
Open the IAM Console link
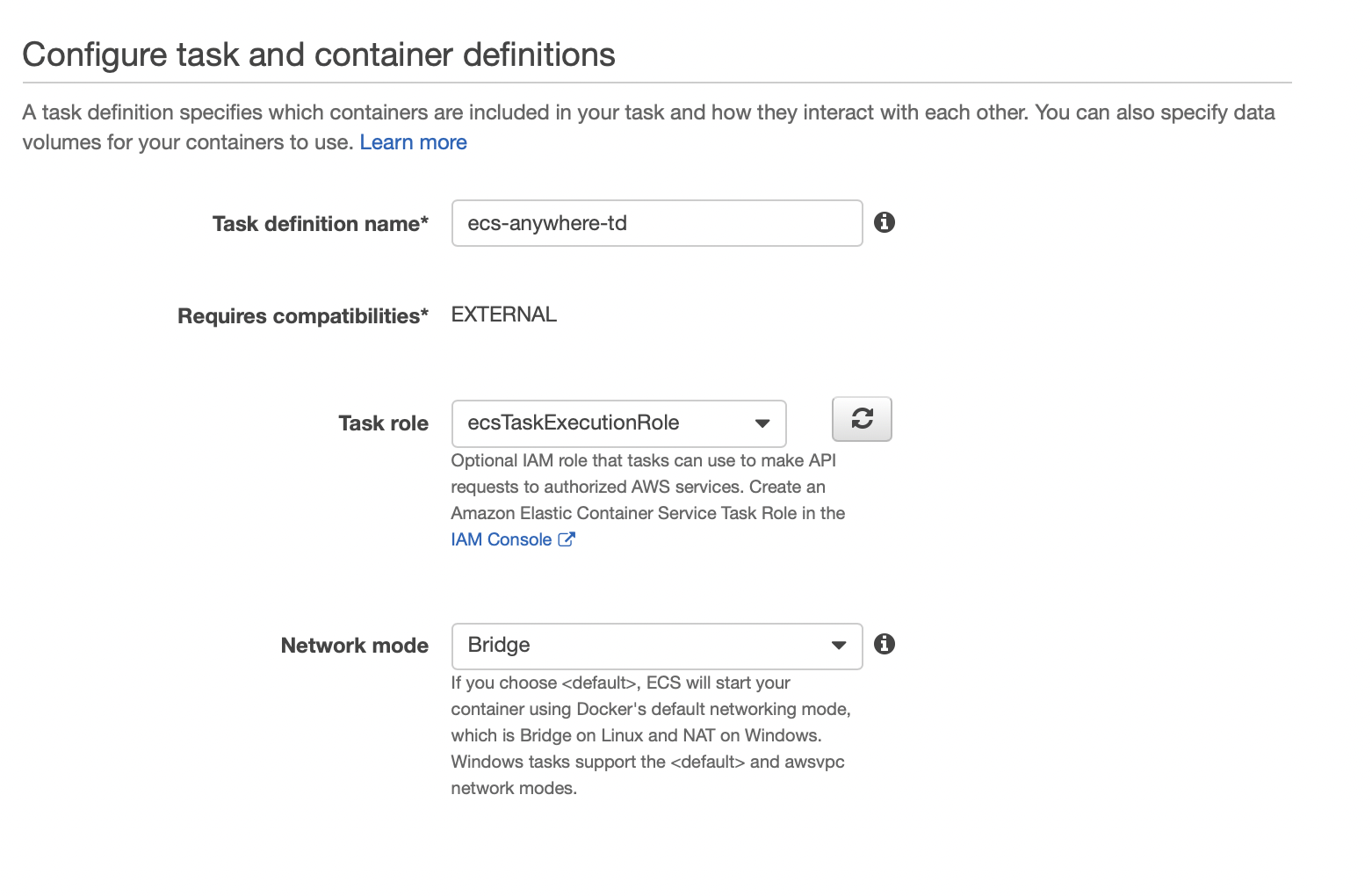[x=501, y=539]
